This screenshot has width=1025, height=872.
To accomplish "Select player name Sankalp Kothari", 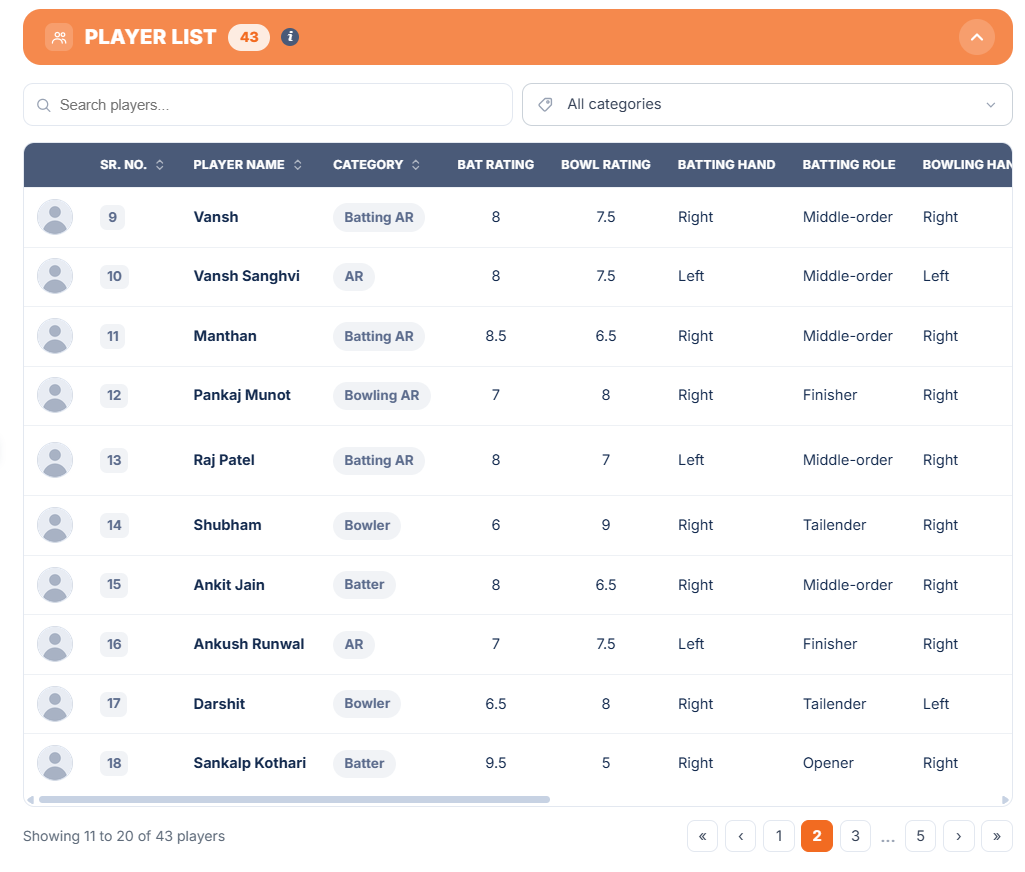I will [250, 763].
